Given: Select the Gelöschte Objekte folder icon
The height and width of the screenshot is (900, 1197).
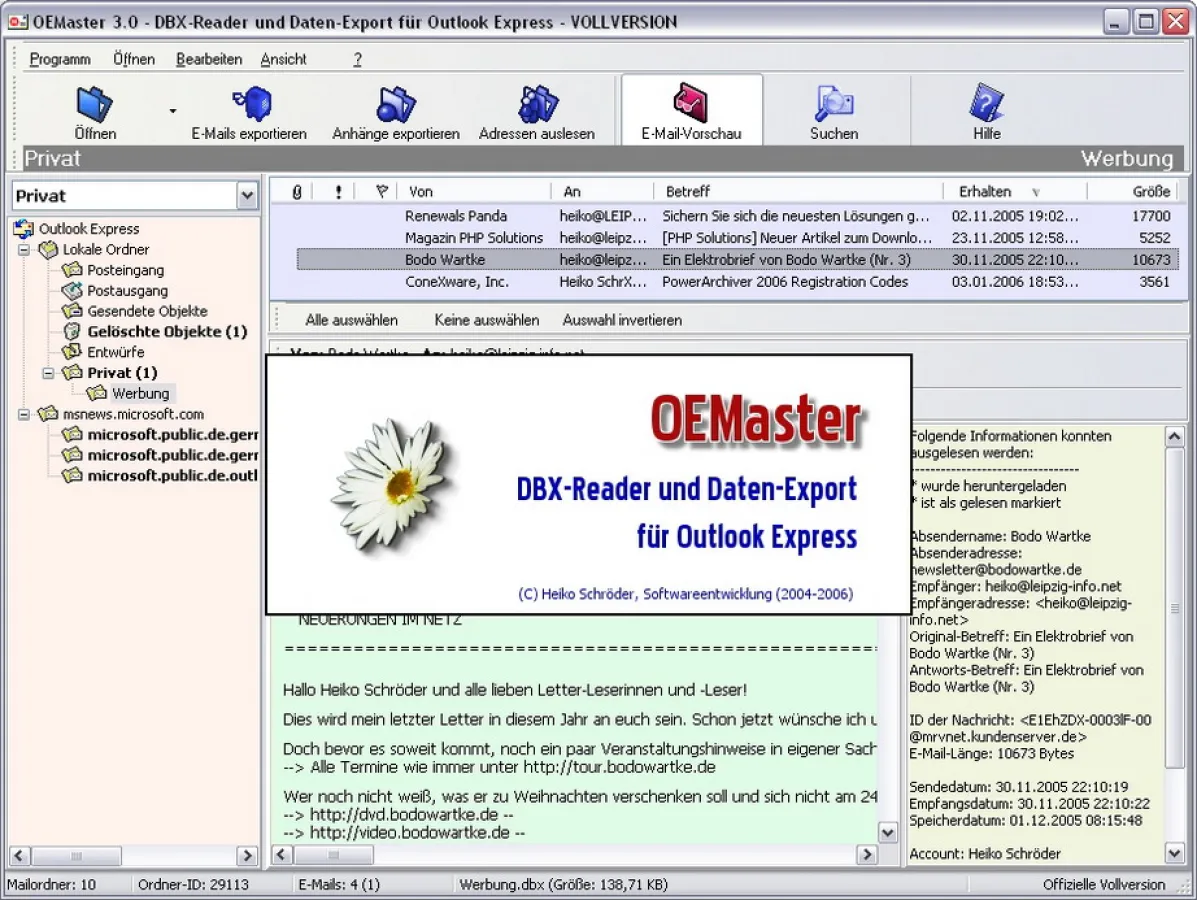Looking at the screenshot, I should [x=72, y=331].
